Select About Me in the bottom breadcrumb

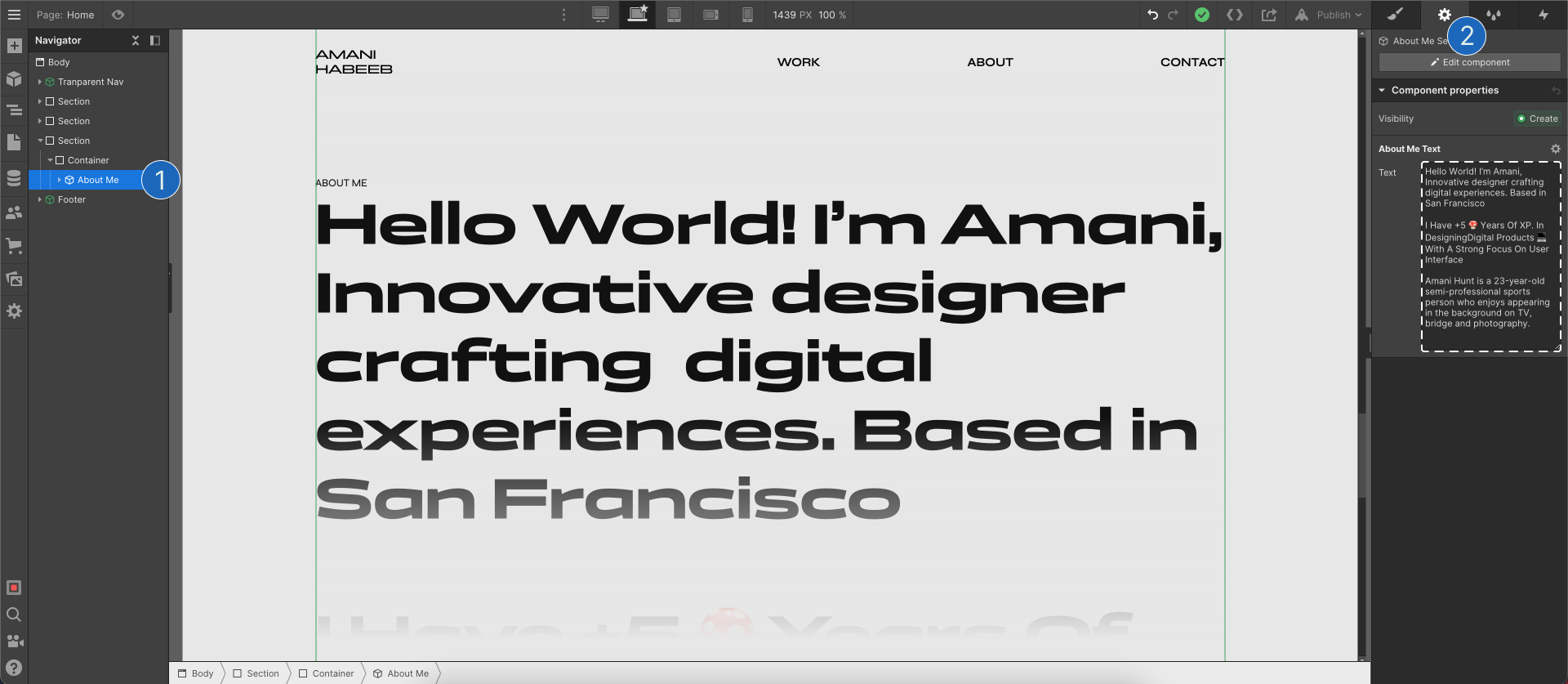(401, 673)
